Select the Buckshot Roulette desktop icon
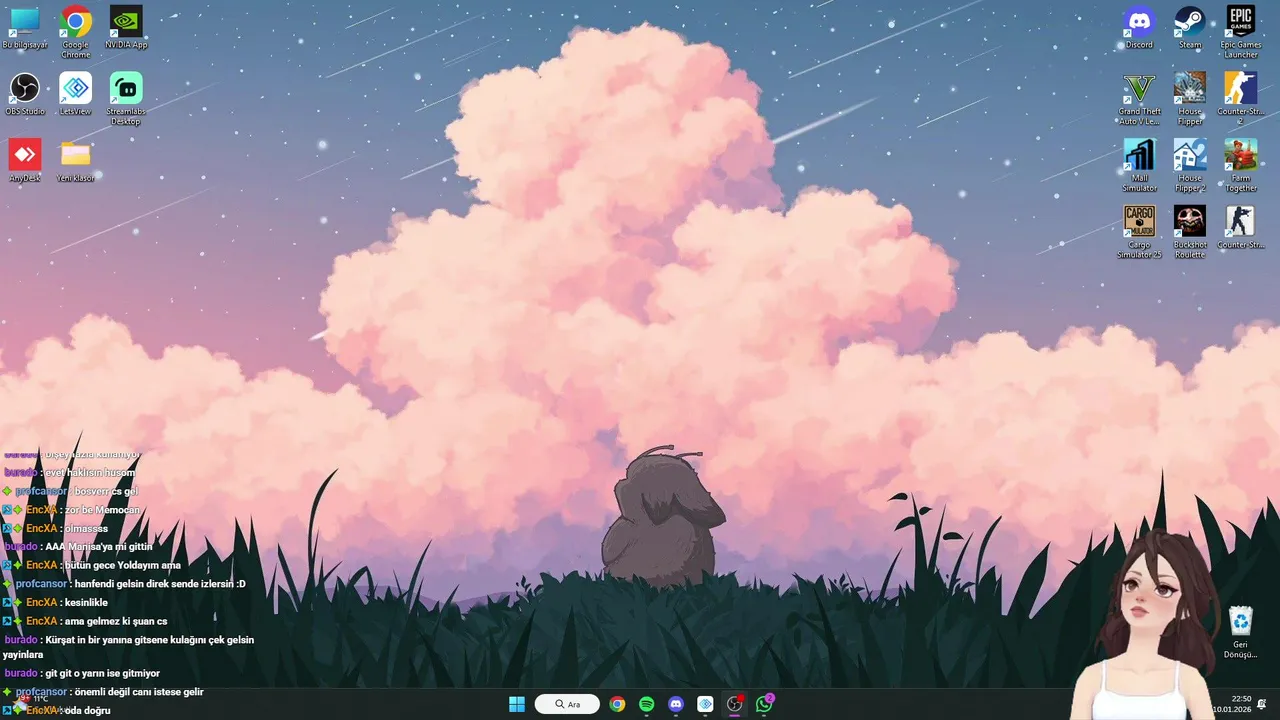The width and height of the screenshot is (1280, 720). click(x=1190, y=232)
